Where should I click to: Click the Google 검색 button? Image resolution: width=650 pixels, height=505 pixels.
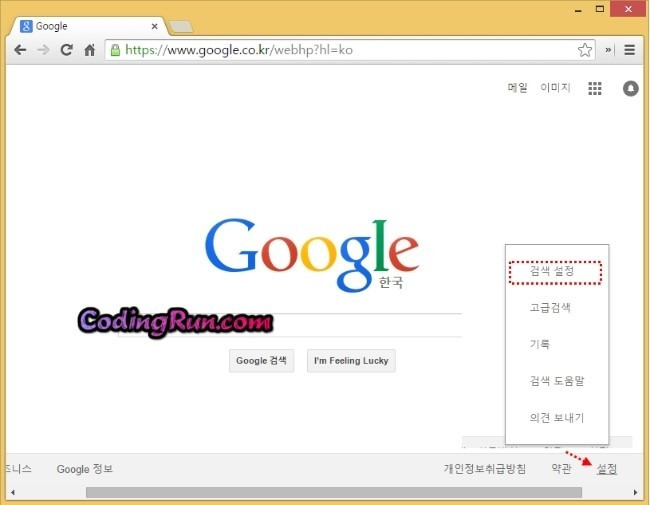click(x=262, y=361)
